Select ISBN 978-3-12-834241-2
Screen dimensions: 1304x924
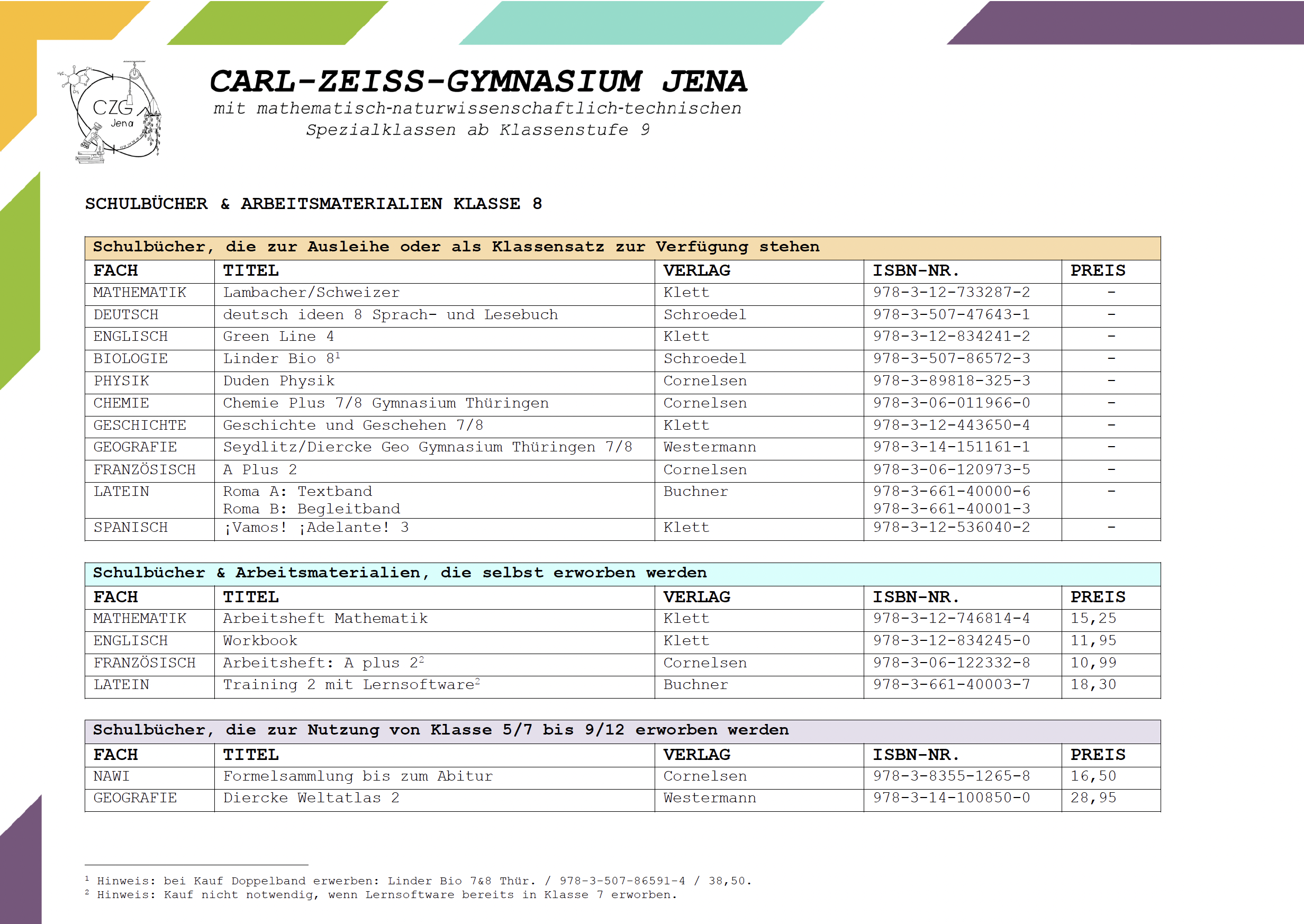point(951,336)
